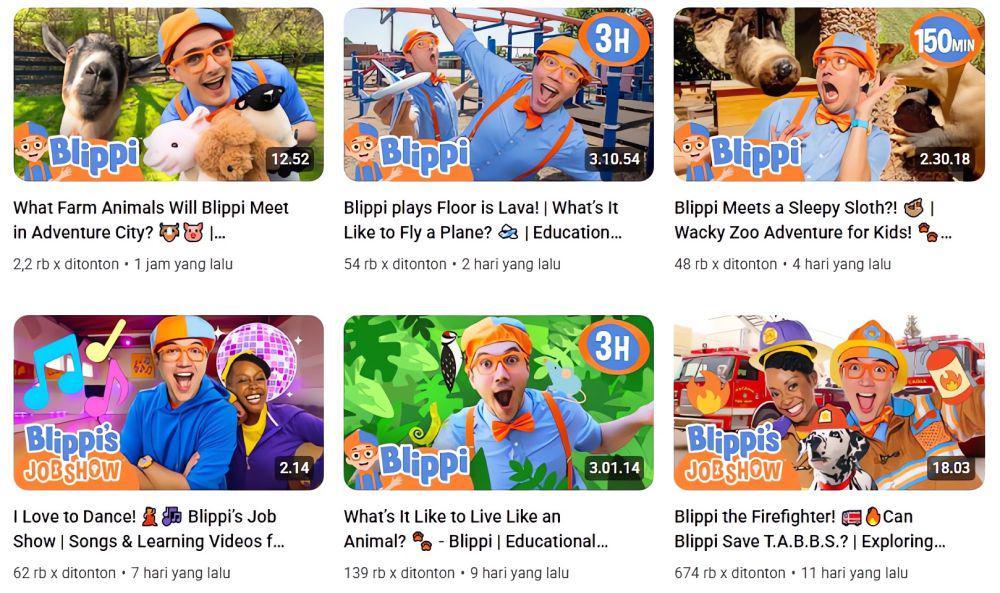This screenshot has width=1000, height=593.
Task: Click the 2.14 duration label
Action: pyautogui.click(x=294, y=468)
